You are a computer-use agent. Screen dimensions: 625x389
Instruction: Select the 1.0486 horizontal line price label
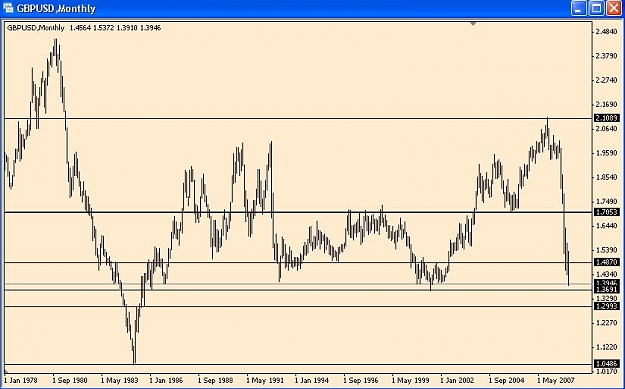606,363
